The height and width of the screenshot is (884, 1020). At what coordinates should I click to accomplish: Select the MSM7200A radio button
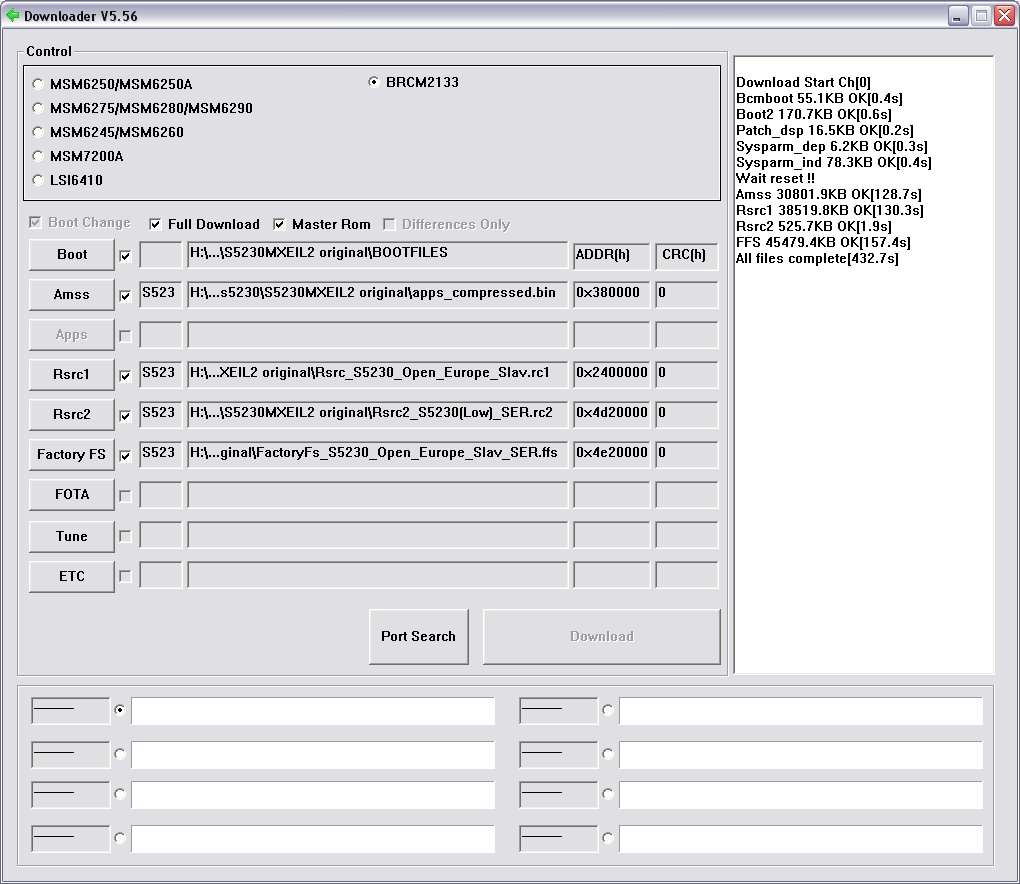pyautogui.click(x=38, y=157)
